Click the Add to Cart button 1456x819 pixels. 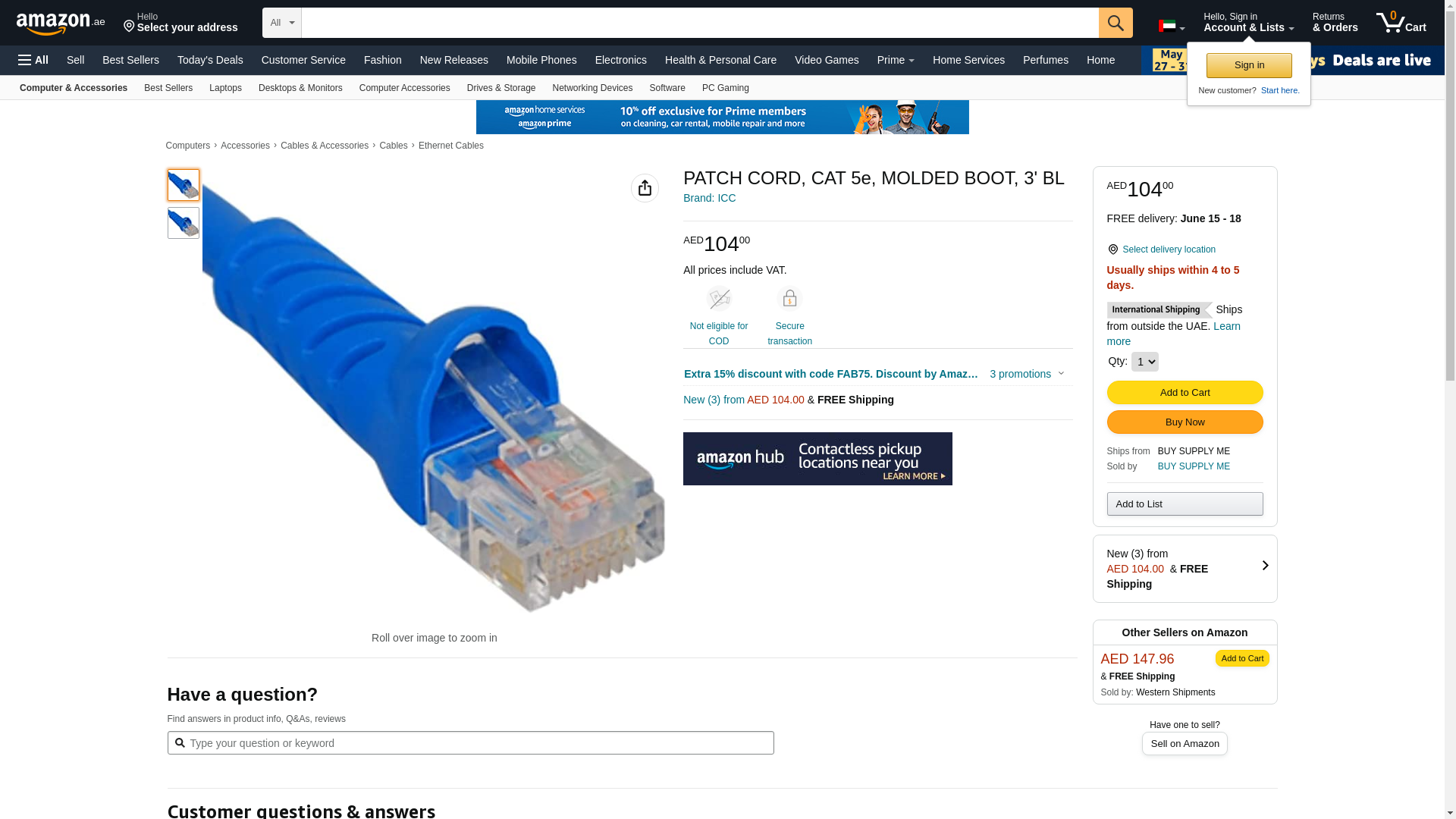(1185, 392)
